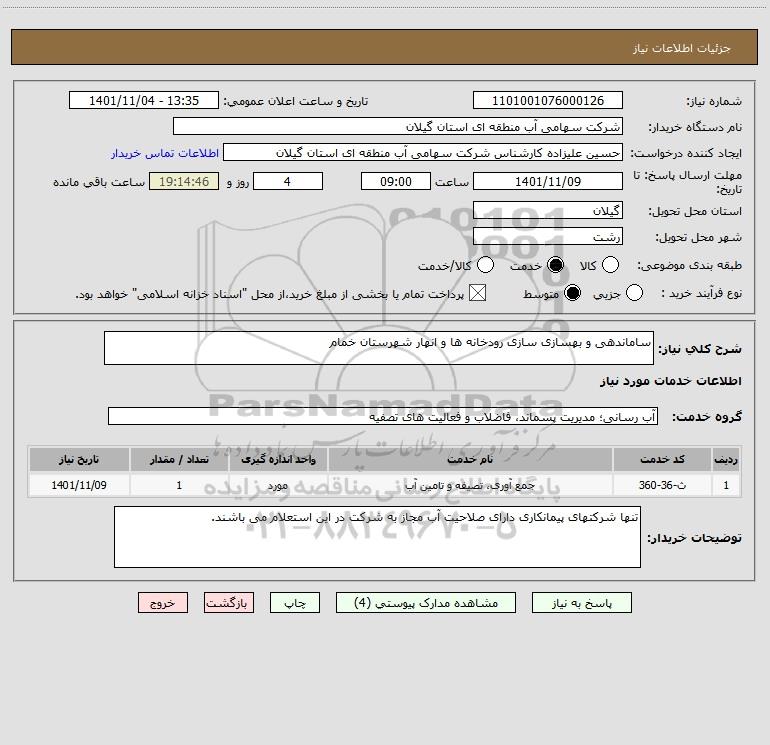Click the جزئیات اطلاعات نیاز page header

click(x=681, y=48)
